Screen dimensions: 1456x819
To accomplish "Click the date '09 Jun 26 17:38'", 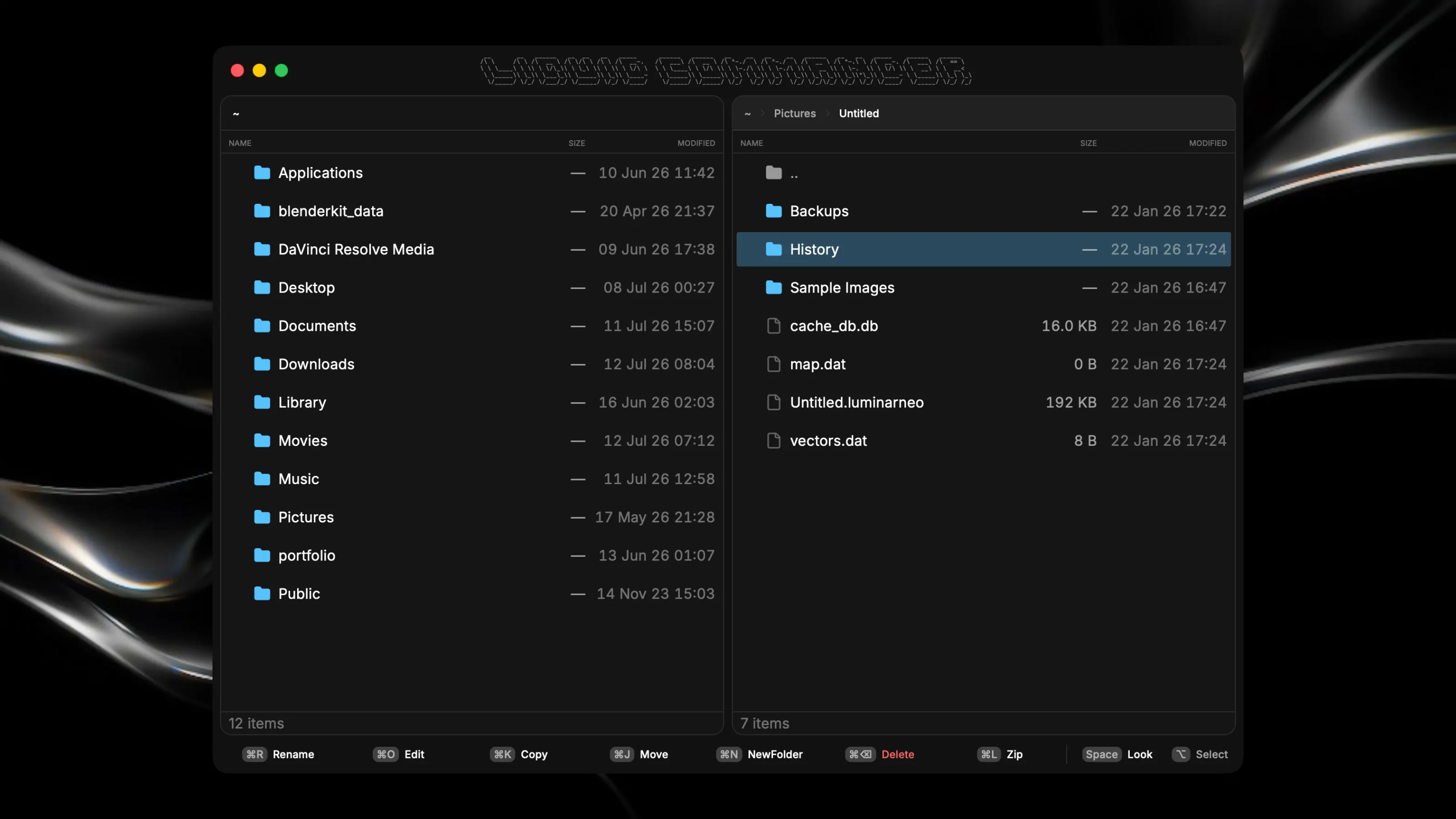I will pos(656,249).
